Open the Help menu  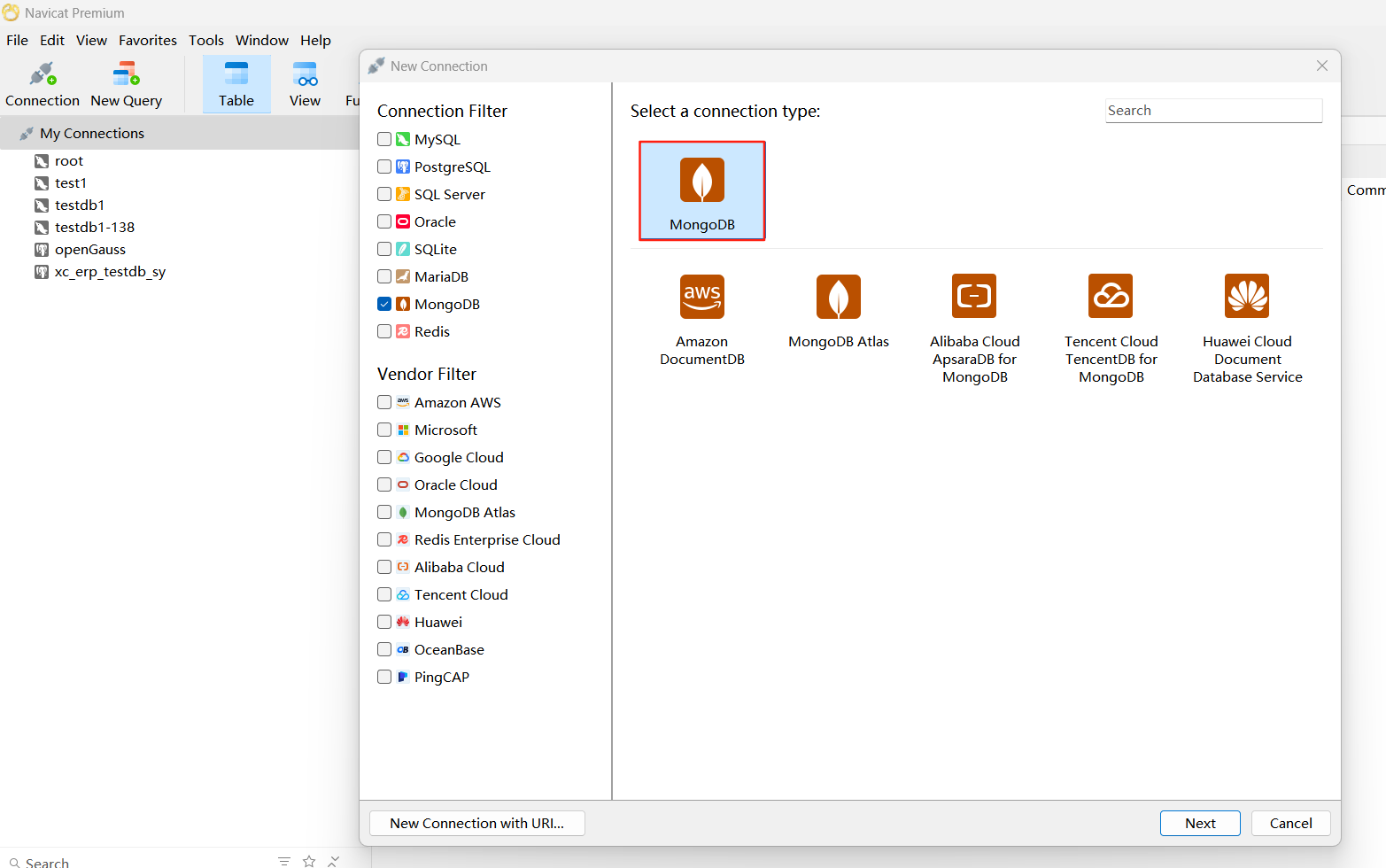click(315, 41)
